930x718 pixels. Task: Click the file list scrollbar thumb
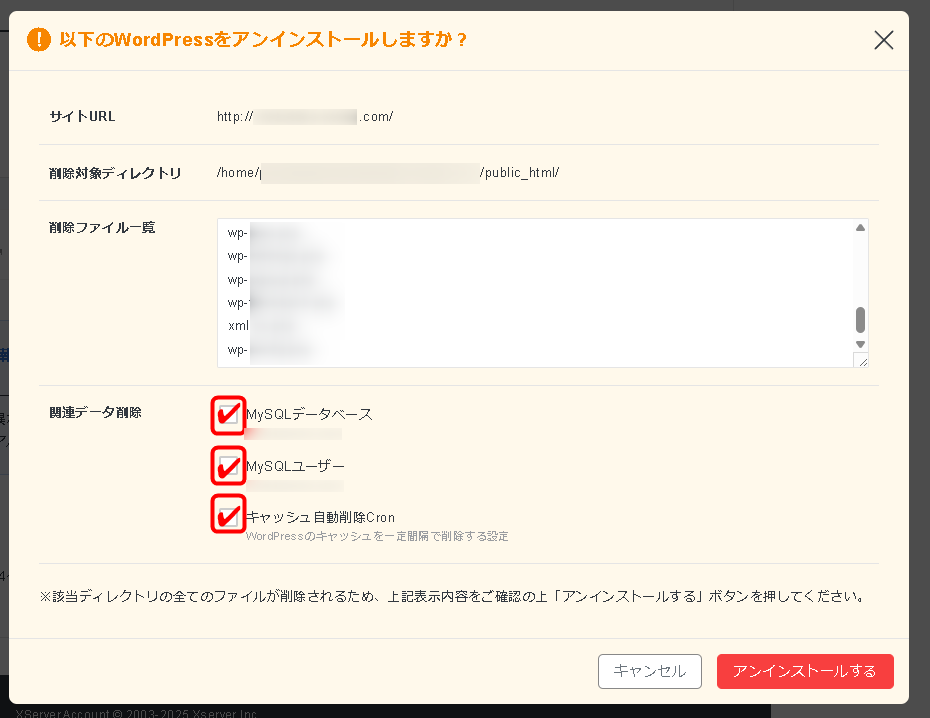pyautogui.click(x=860, y=320)
